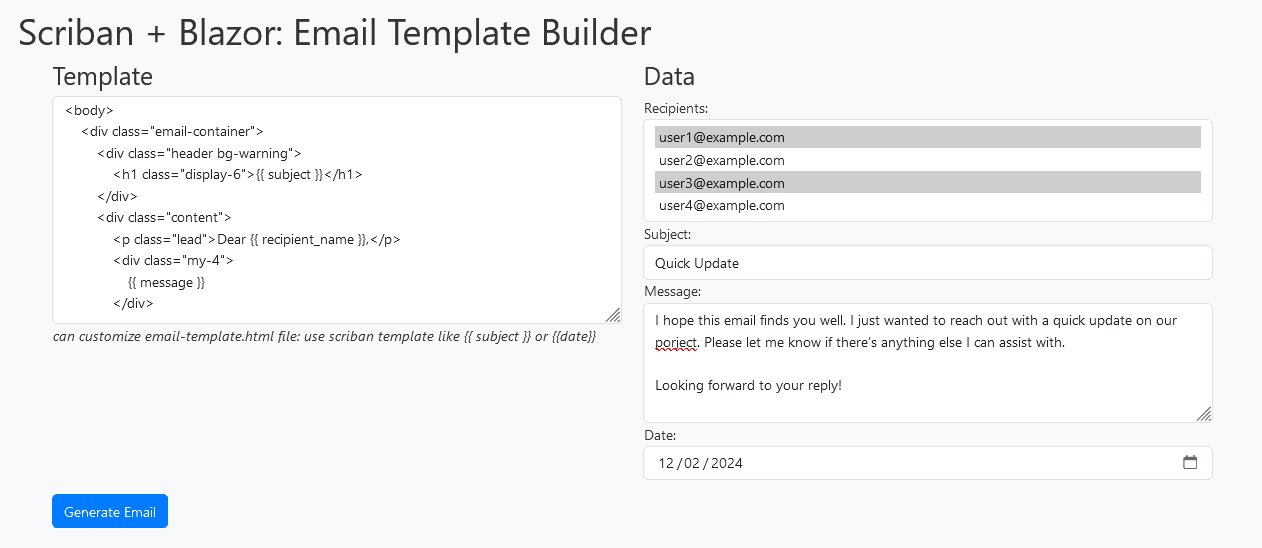Click the "Message:" field label
The height and width of the screenshot is (548, 1262).
[x=672, y=291]
